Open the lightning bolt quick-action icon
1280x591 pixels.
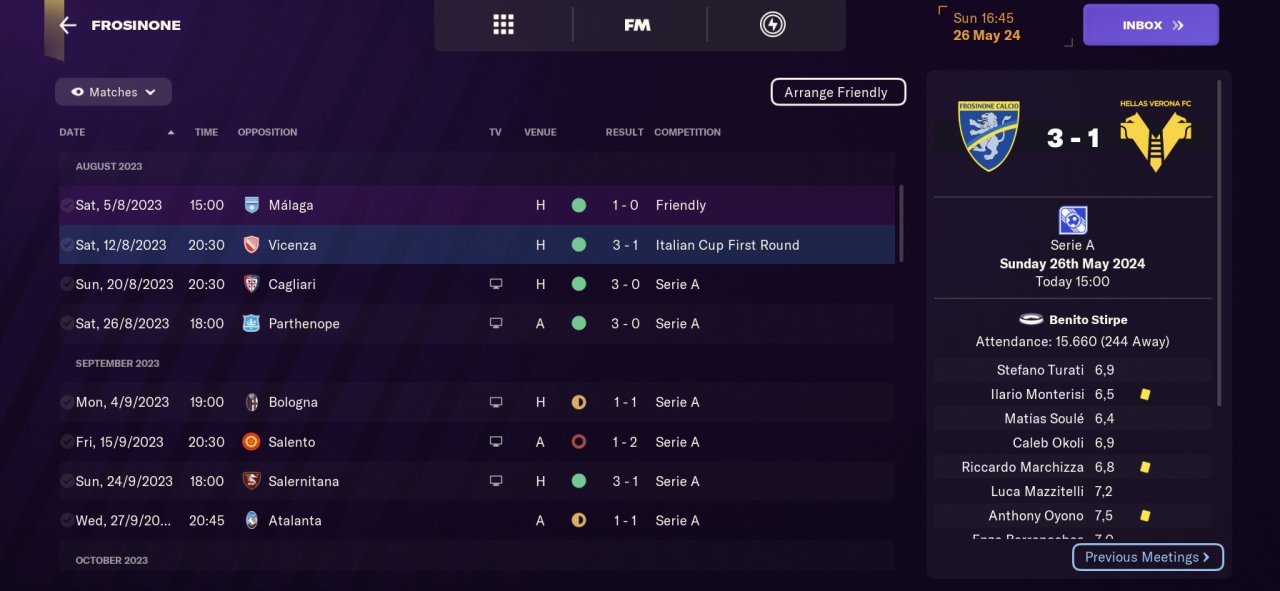coord(772,25)
